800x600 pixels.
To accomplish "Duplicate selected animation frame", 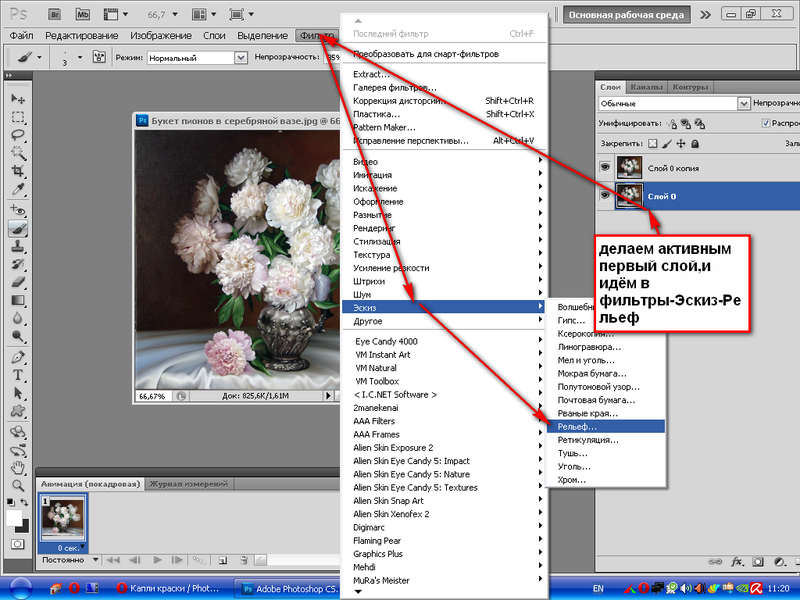I will pyautogui.click(x=223, y=560).
